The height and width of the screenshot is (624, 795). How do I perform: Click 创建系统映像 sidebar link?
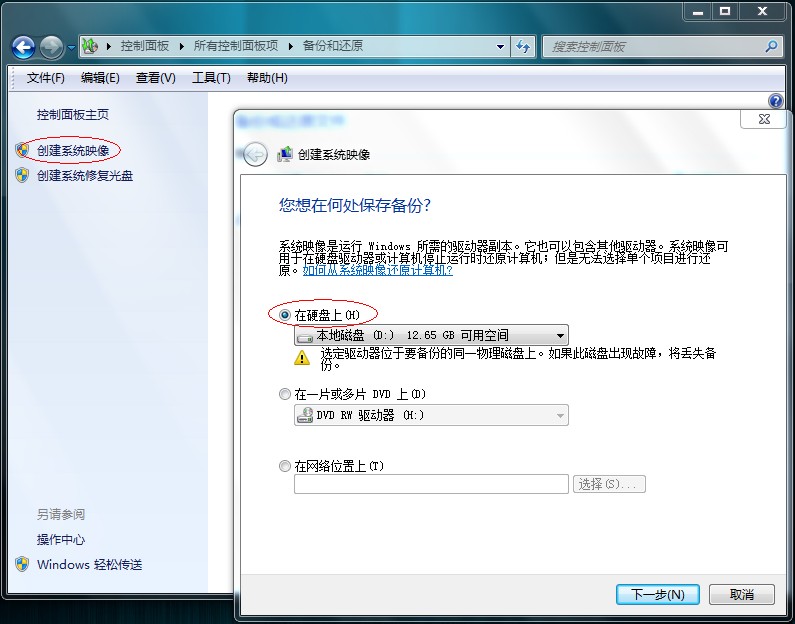(x=73, y=150)
